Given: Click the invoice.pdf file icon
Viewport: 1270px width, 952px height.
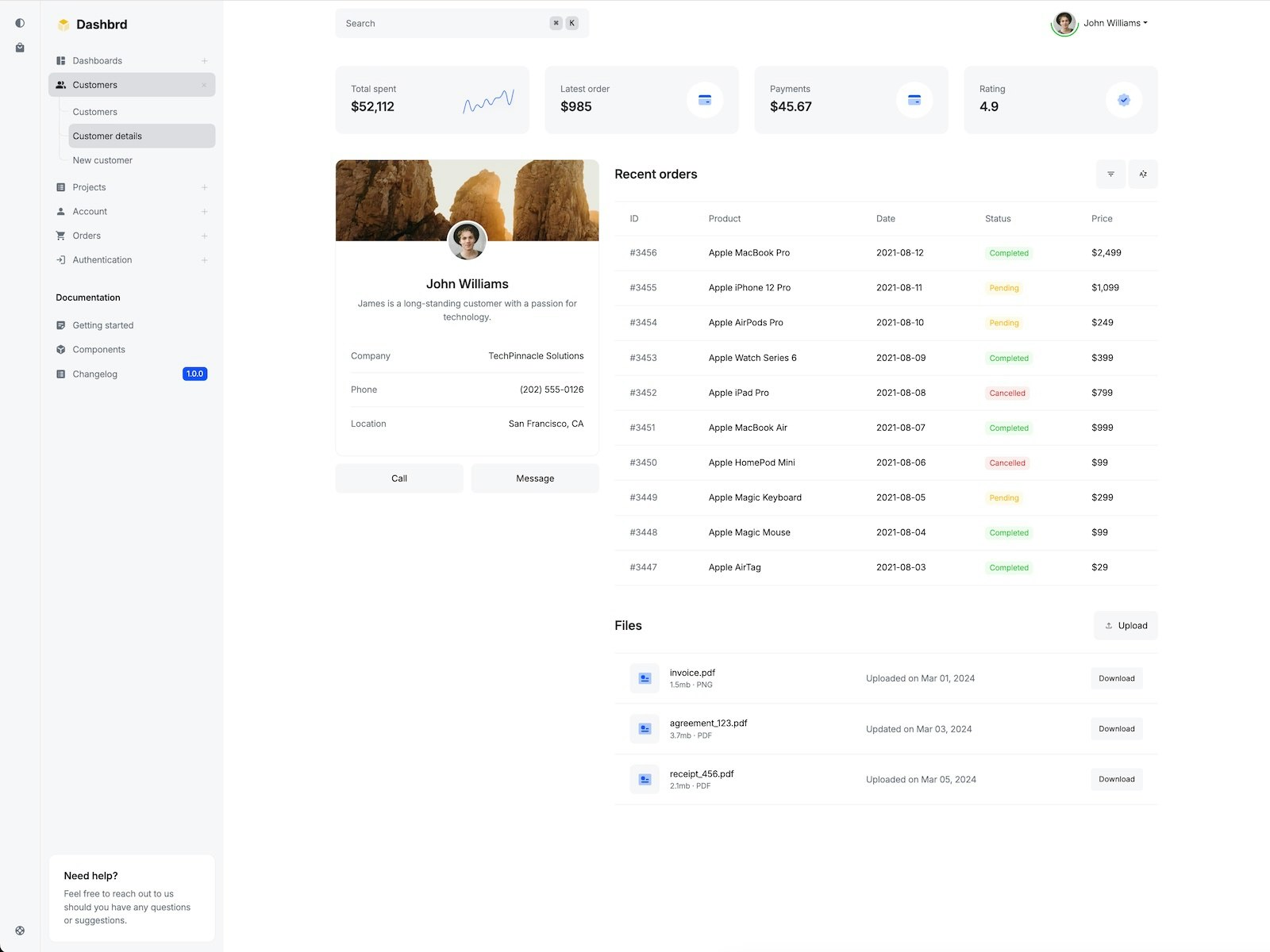Looking at the screenshot, I should [645, 678].
